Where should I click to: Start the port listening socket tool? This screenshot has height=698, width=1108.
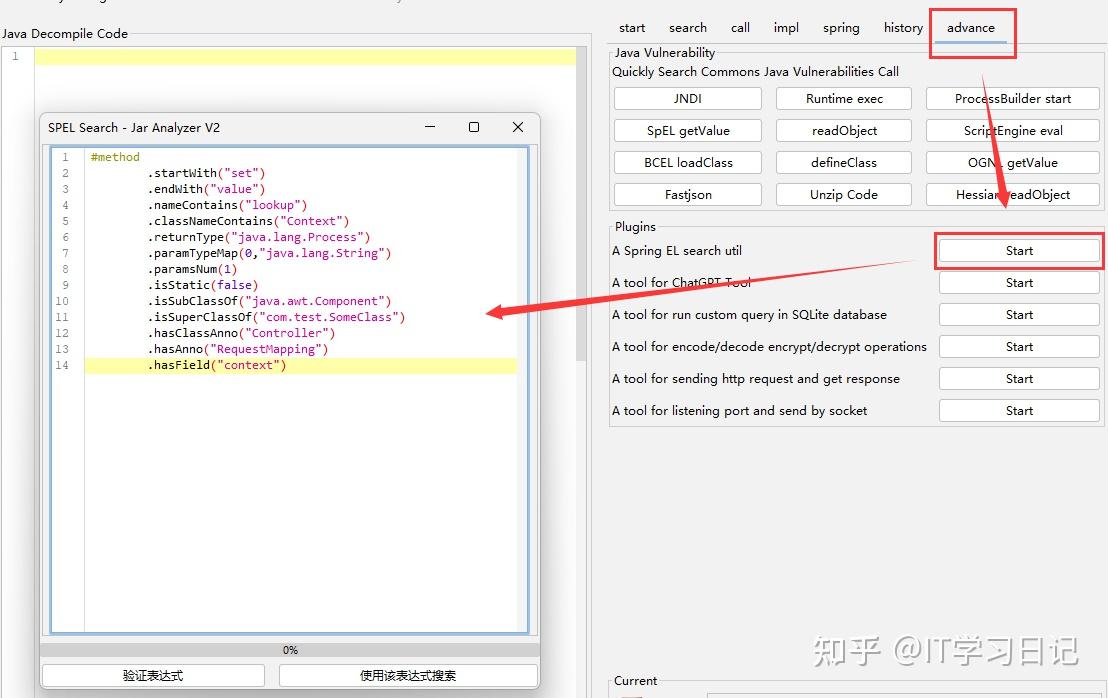(x=1019, y=410)
